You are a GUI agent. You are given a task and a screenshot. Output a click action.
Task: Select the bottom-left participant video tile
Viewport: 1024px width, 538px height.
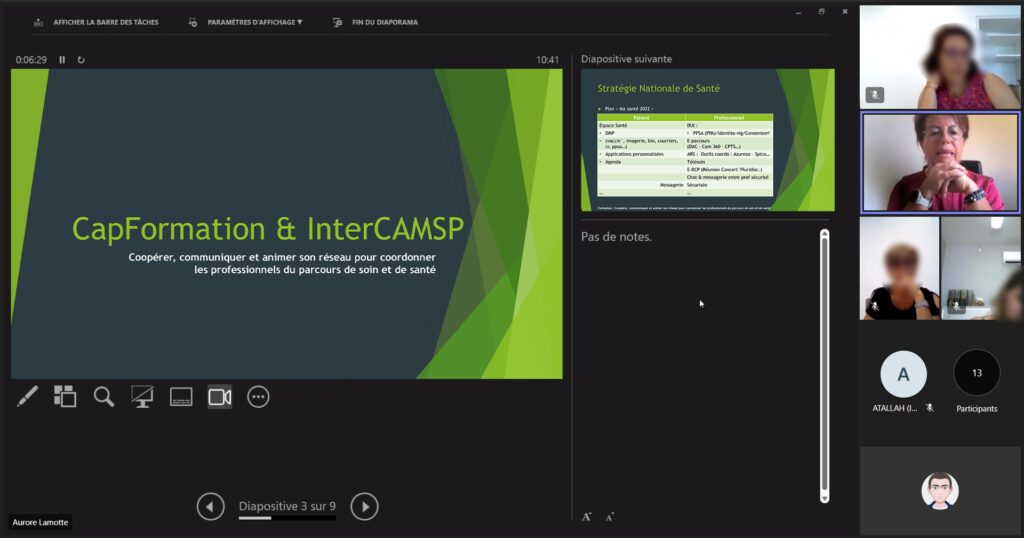(x=899, y=268)
